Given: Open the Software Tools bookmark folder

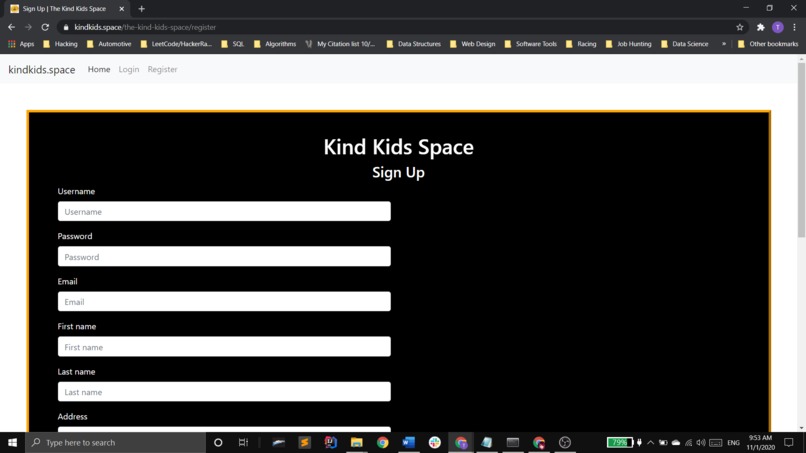Looking at the screenshot, I should pyautogui.click(x=530, y=44).
